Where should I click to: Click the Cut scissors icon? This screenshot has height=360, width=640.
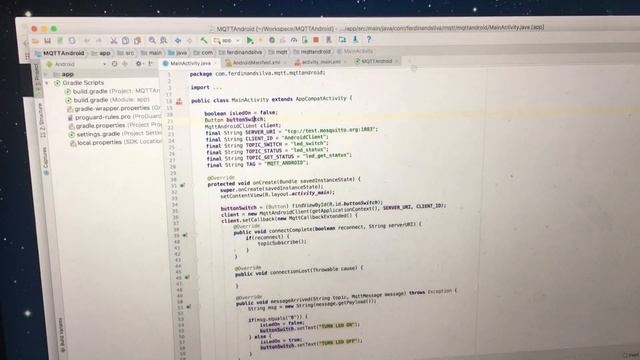tap(113, 40)
